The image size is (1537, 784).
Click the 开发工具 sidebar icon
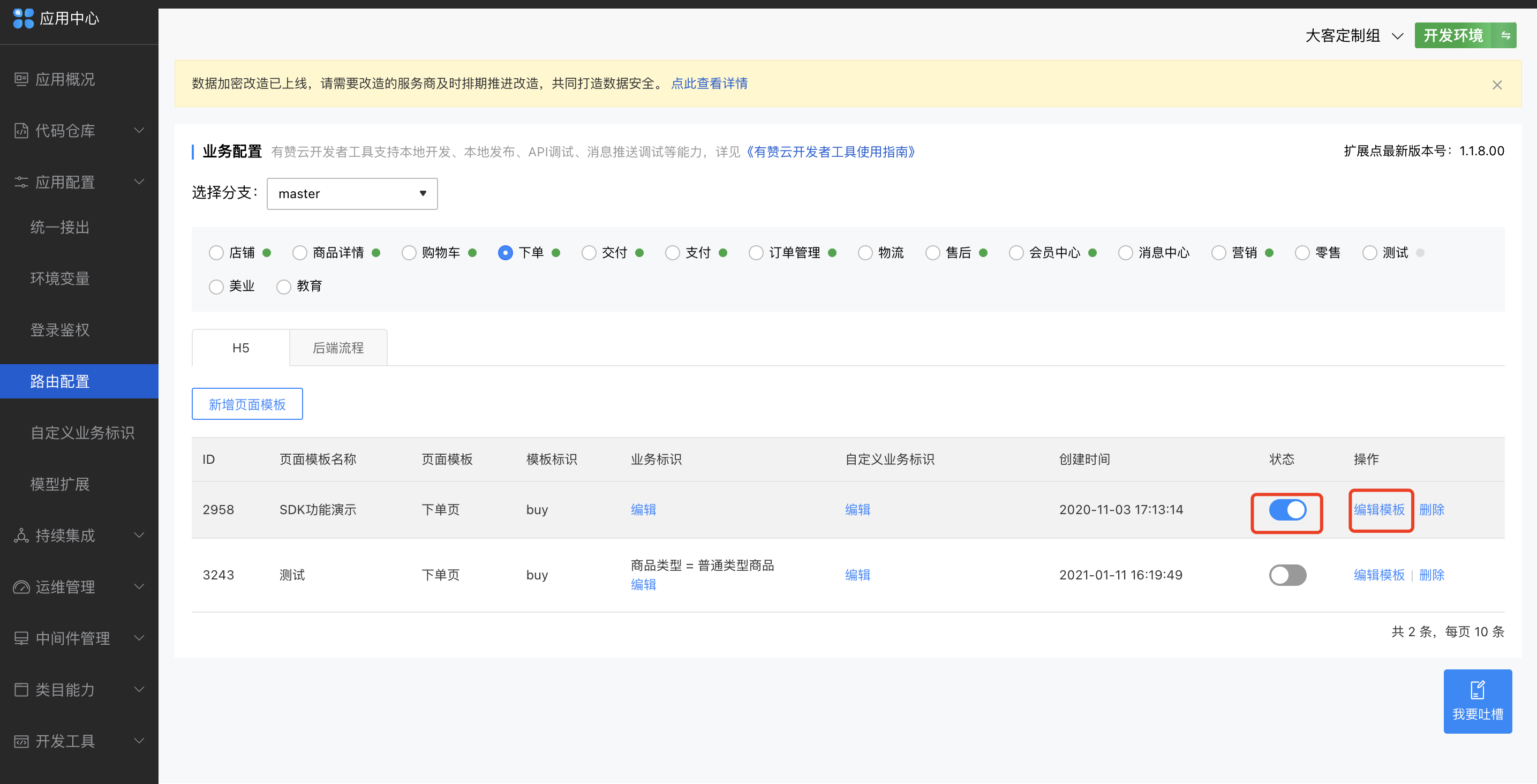click(x=21, y=741)
